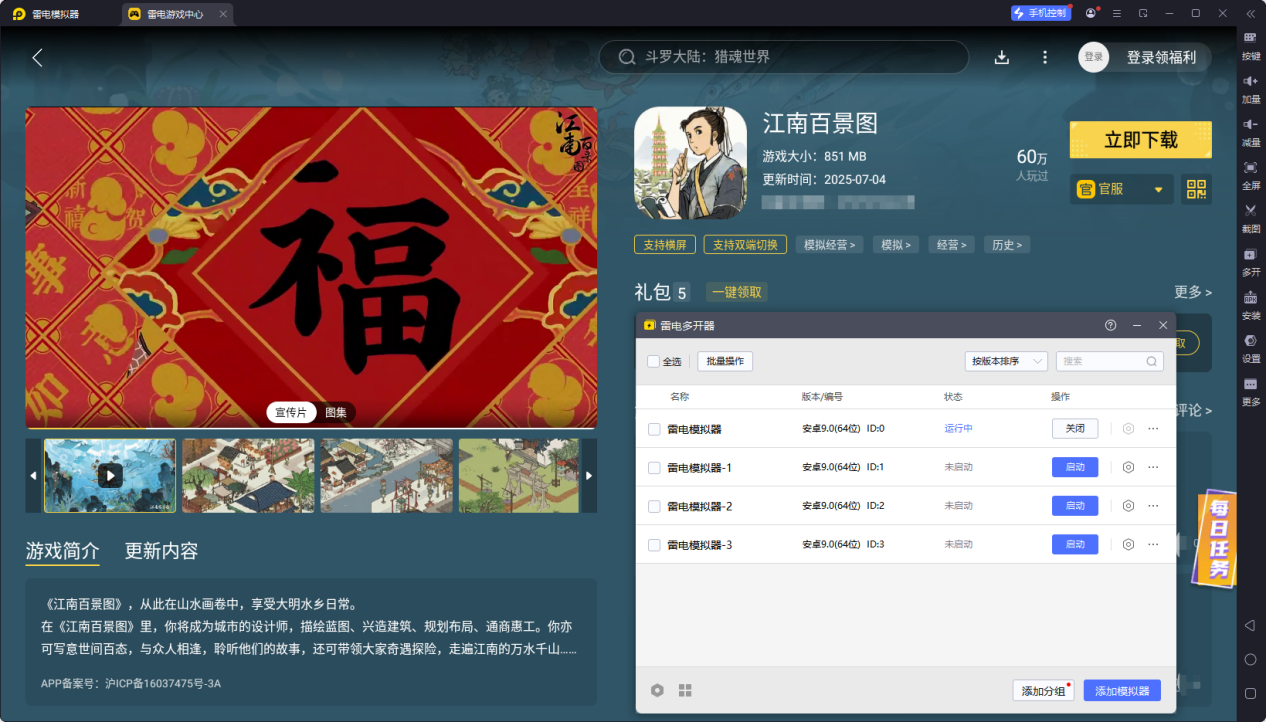
Task: Open 多开 multi-instance sidebar icon
Action: [1251, 260]
